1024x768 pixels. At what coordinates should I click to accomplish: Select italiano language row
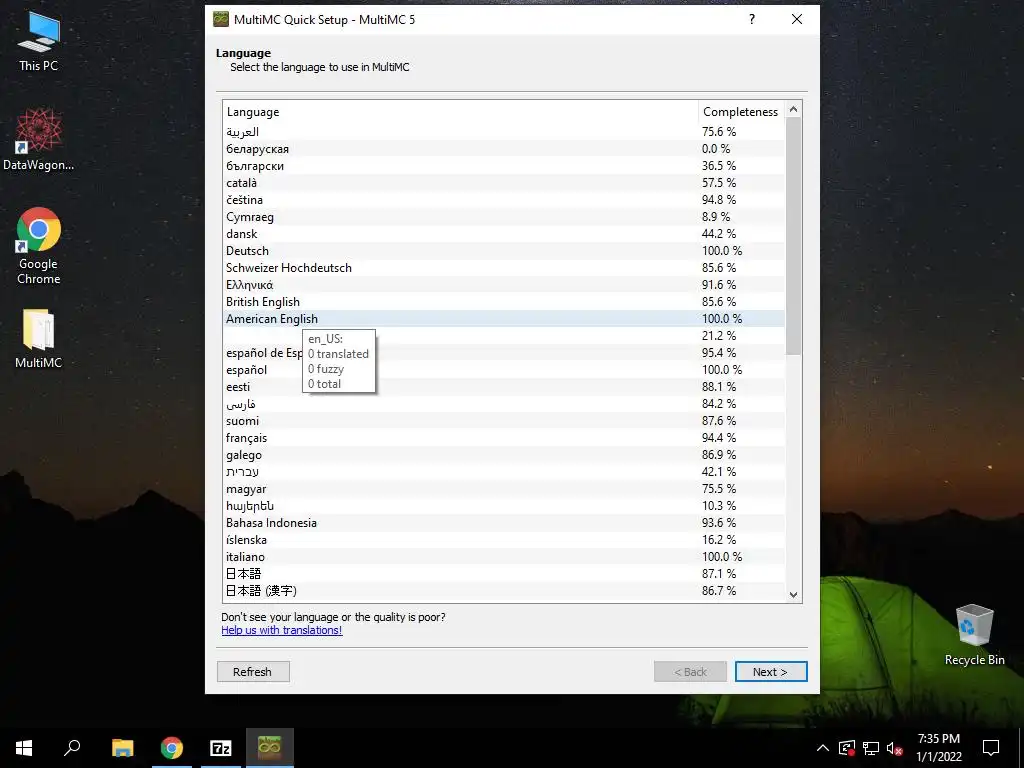(504, 556)
